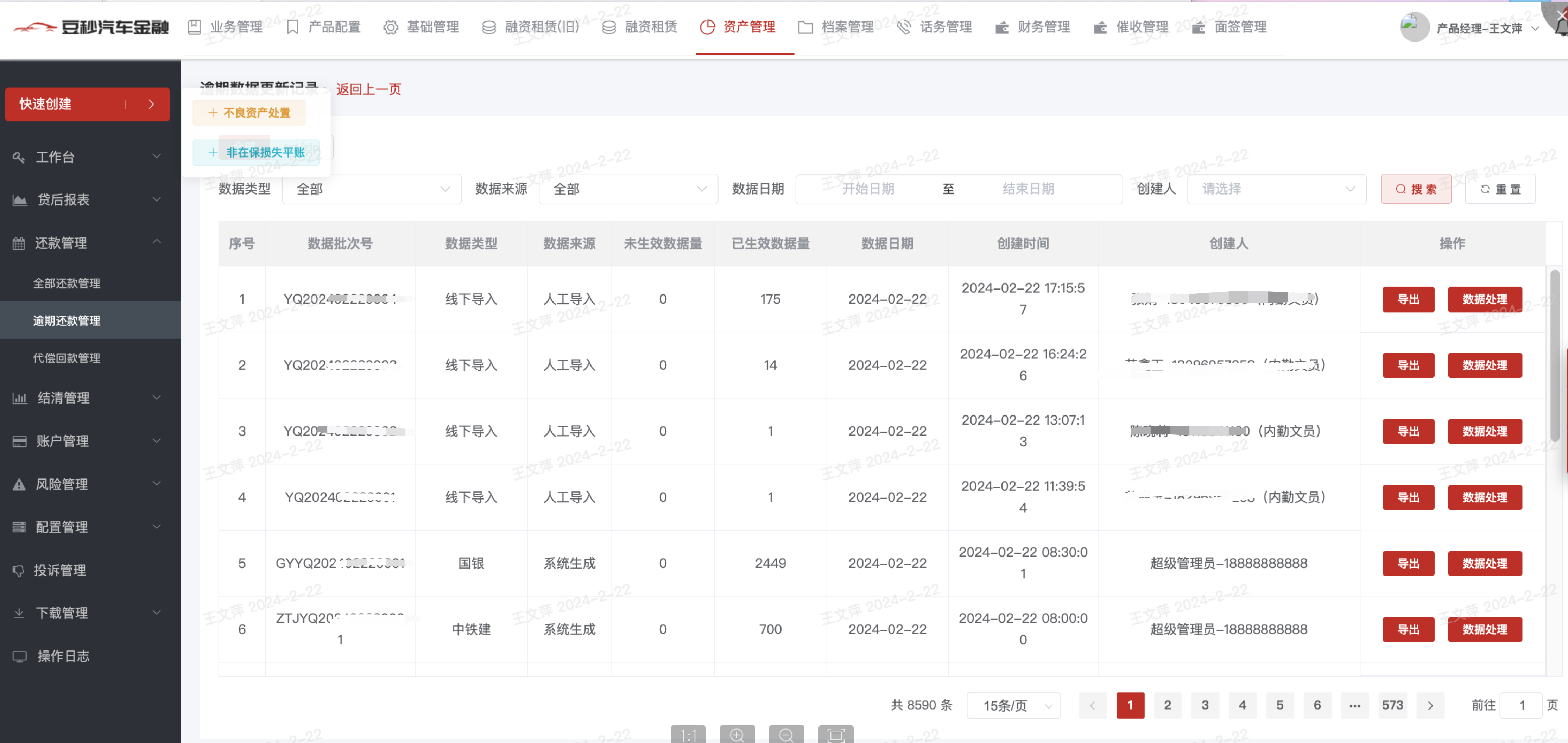Open the 数据来源 dropdown

pos(628,189)
